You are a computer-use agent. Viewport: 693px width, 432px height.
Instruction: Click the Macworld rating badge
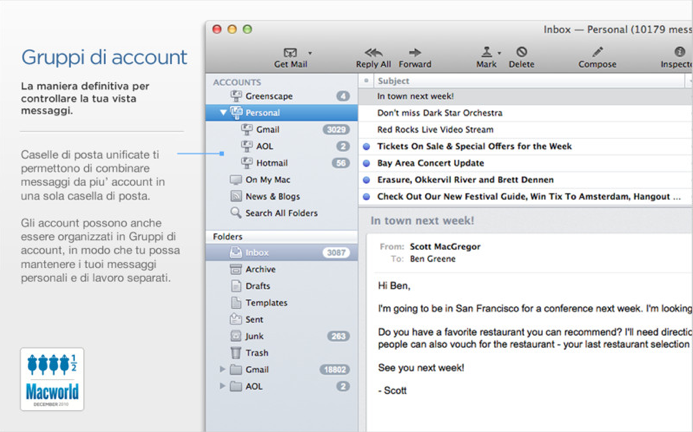[x=52, y=379]
